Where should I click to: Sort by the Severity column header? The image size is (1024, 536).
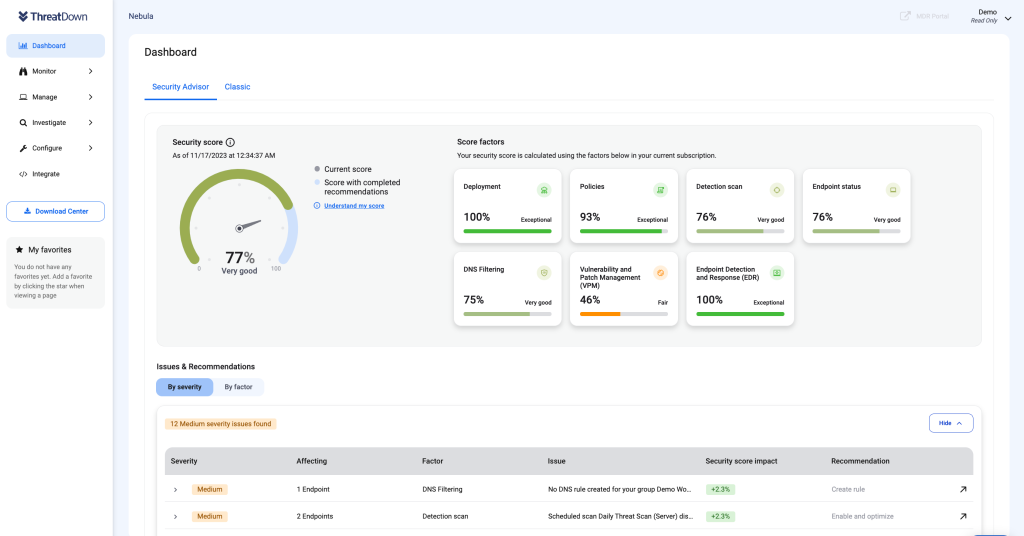184,461
